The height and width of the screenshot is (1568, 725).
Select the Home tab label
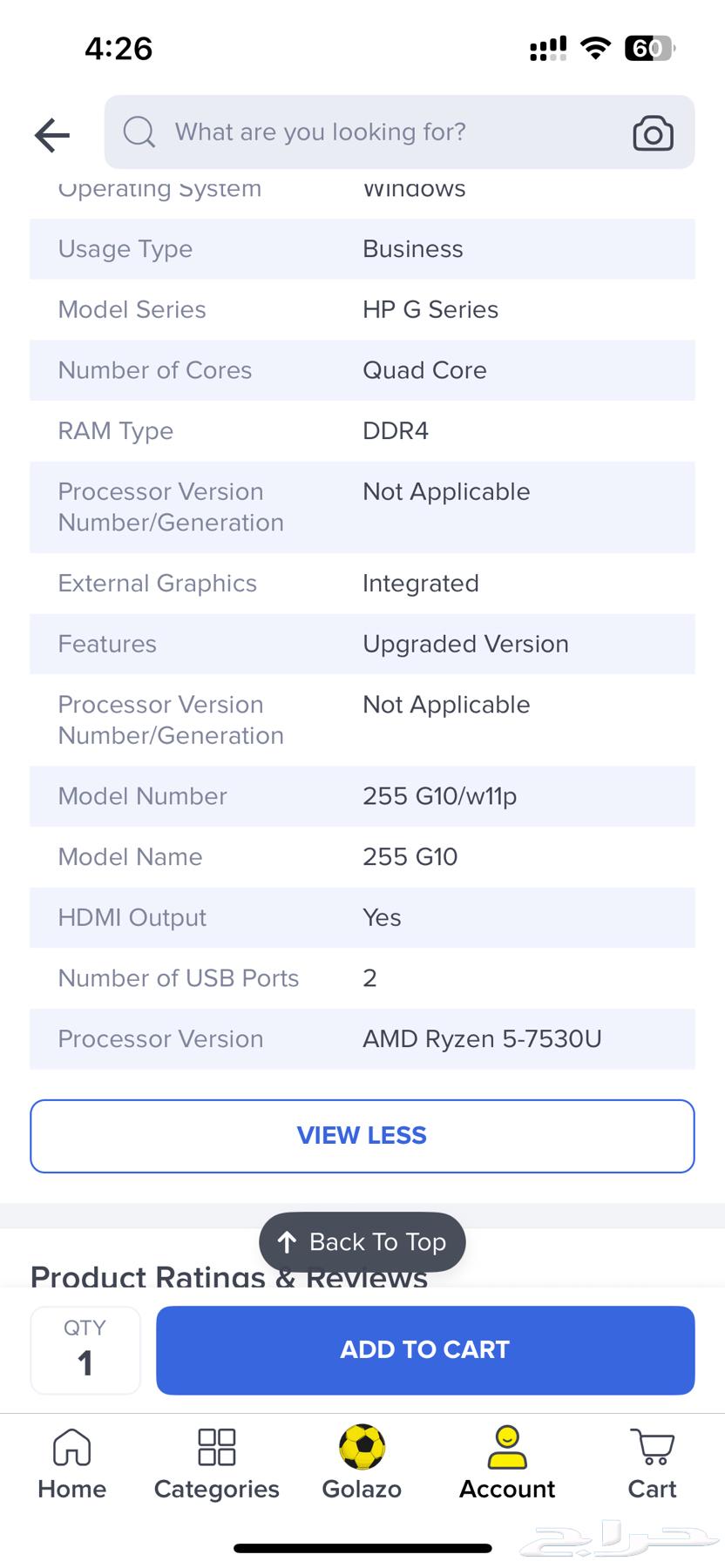71,1489
